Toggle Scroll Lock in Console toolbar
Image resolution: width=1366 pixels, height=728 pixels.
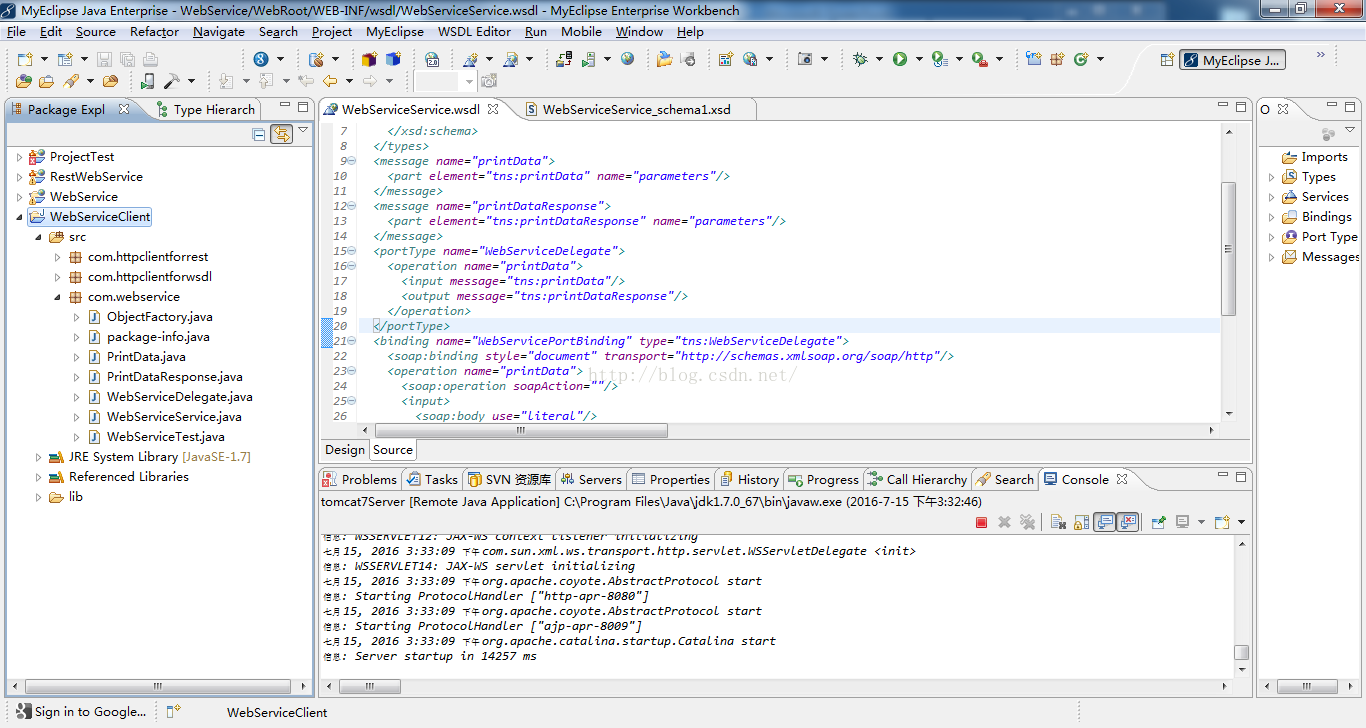pyautogui.click(x=1081, y=522)
